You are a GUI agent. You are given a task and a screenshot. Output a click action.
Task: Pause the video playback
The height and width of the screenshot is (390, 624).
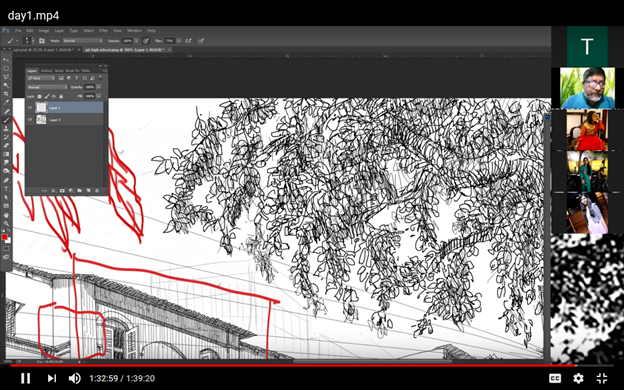tap(25, 378)
